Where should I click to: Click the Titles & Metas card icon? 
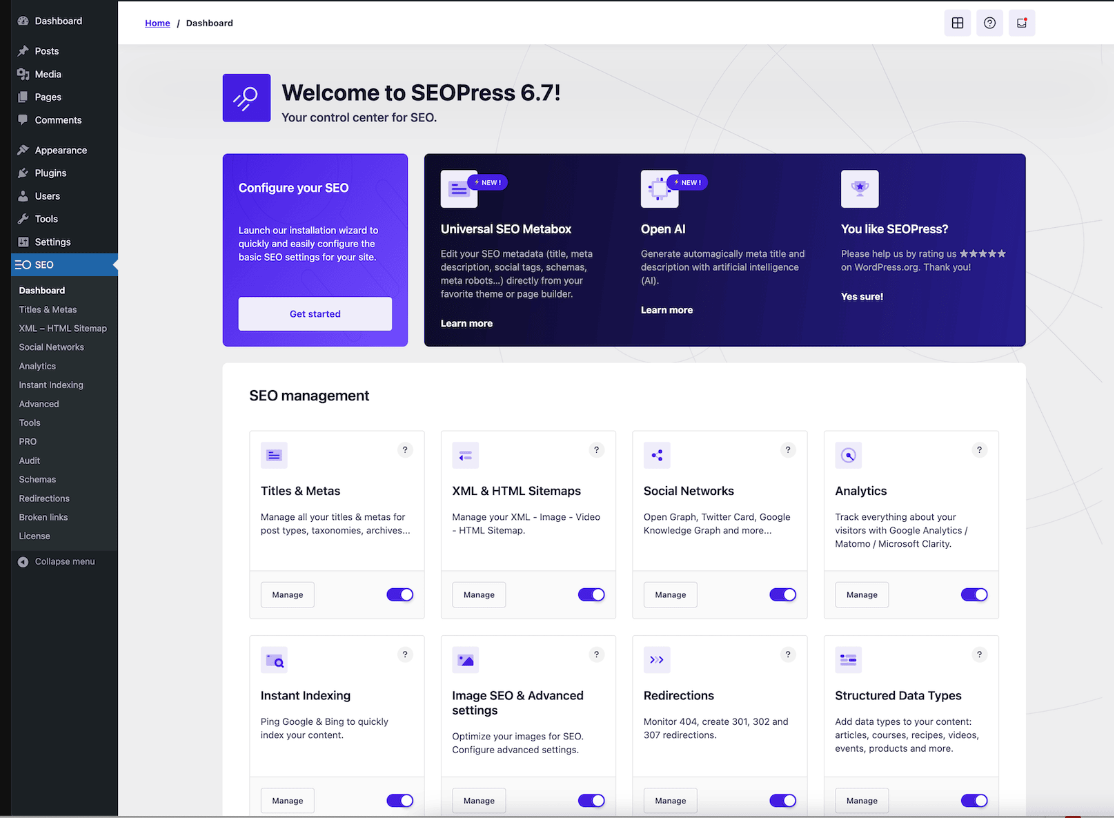[x=274, y=455]
